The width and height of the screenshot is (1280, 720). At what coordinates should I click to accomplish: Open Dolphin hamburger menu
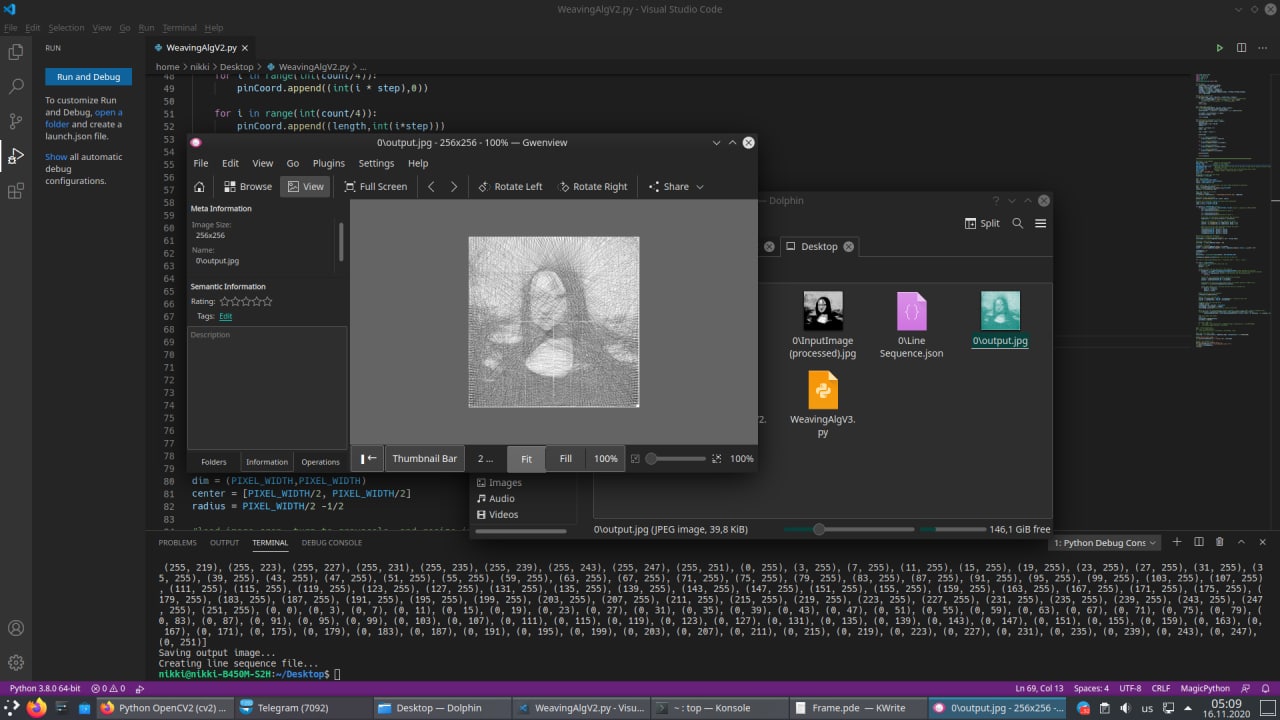point(1041,223)
